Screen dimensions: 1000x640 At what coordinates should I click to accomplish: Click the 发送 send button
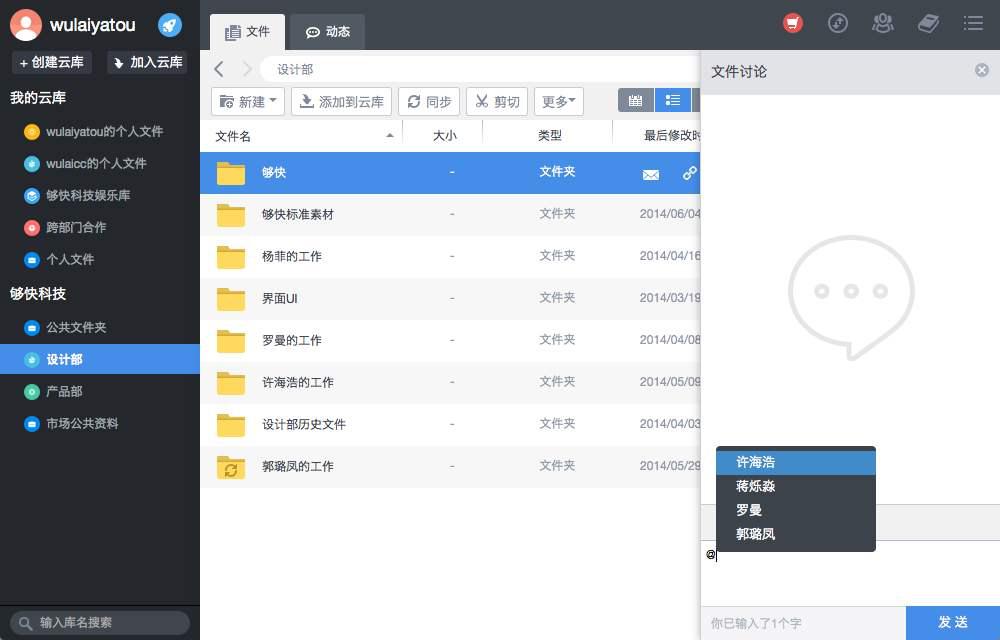tap(953, 622)
